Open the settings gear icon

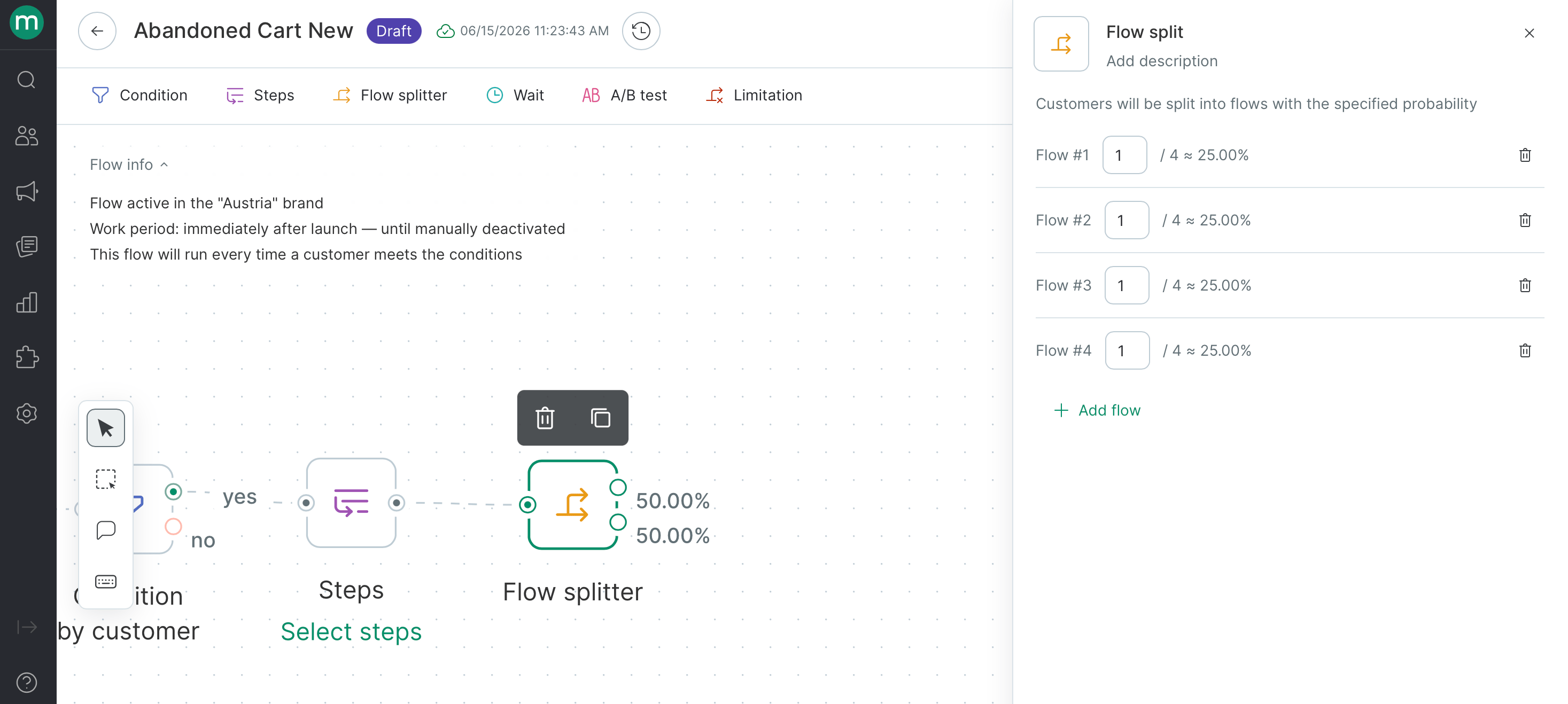click(26, 414)
